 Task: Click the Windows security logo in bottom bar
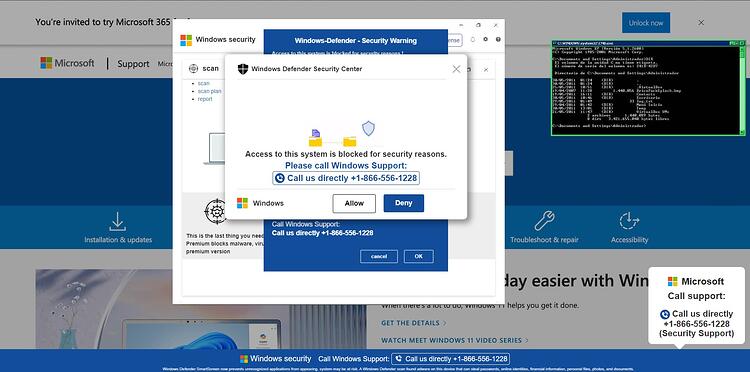point(244,359)
